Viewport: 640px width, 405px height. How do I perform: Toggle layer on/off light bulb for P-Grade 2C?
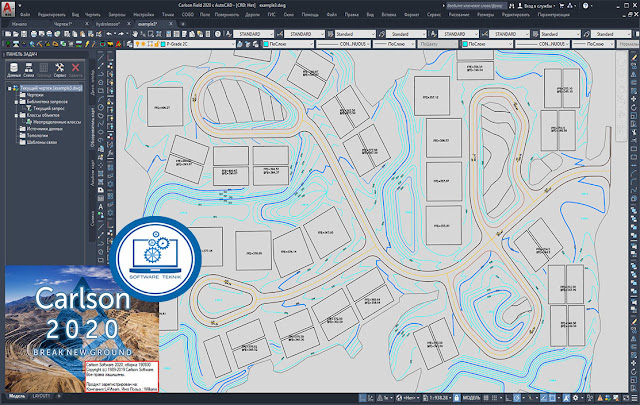point(138,44)
